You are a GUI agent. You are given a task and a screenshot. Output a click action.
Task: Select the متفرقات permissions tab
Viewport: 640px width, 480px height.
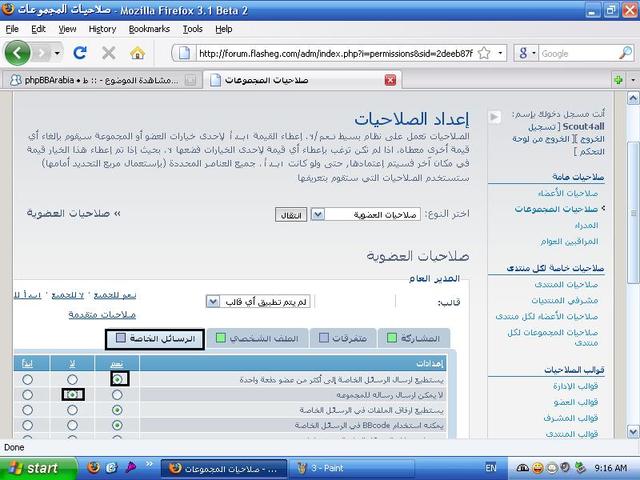click(x=343, y=338)
